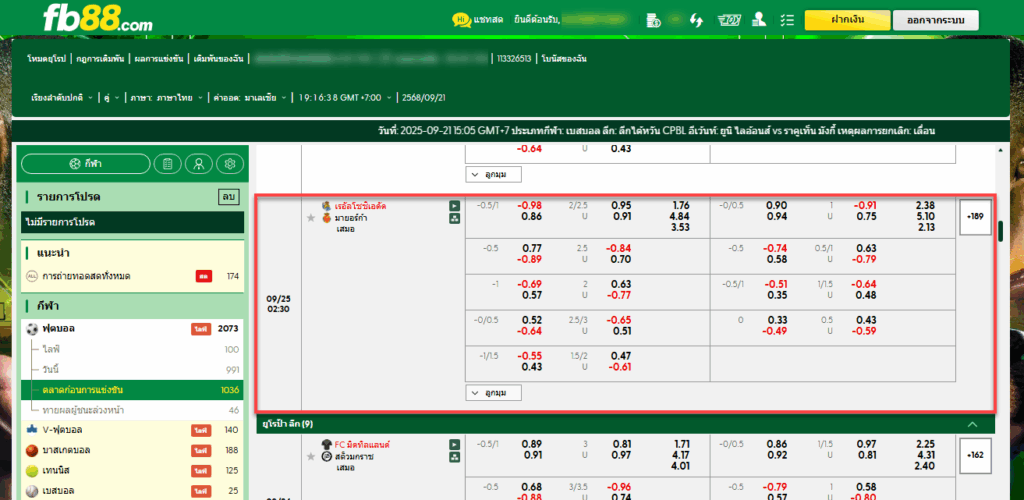1024x500 pixels.
Task: Open statistics icon for FC มิดทิลแลนด์ match
Action: coord(454,458)
